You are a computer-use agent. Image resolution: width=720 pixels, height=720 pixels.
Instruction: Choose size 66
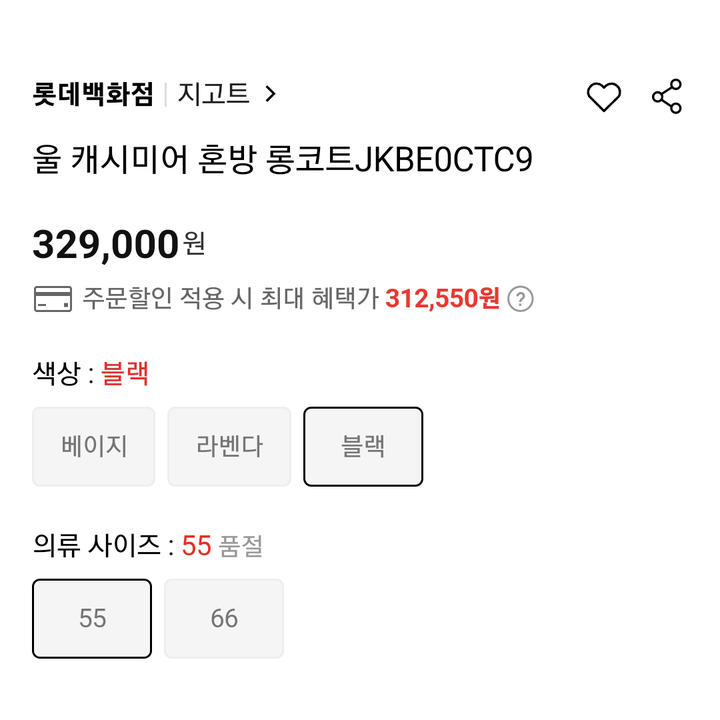tap(224, 619)
